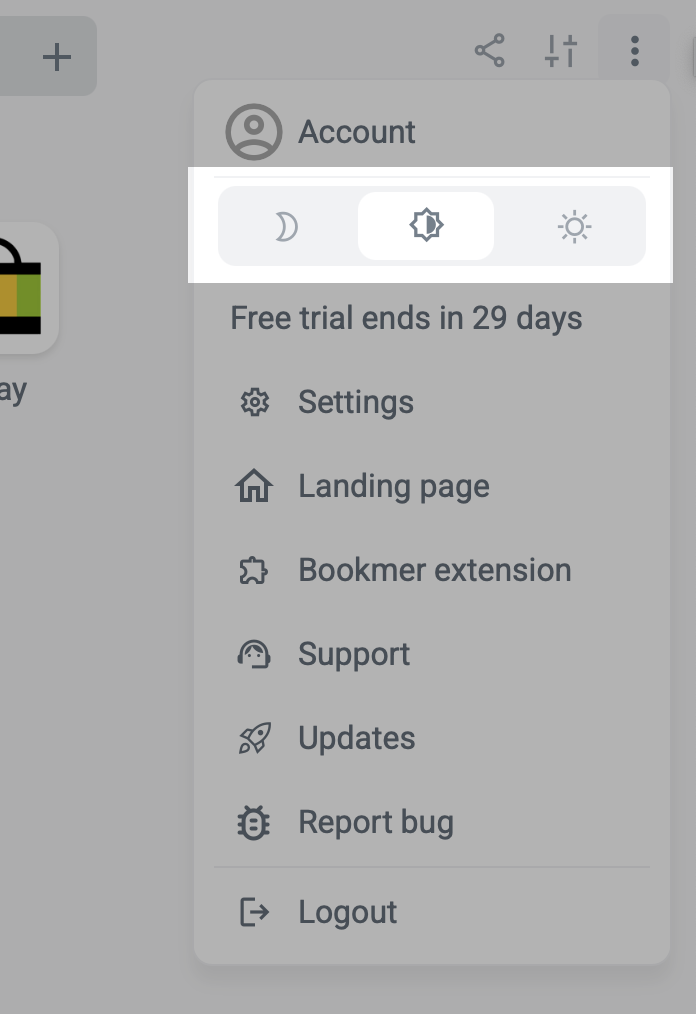Click the Logout exit icon
This screenshot has height=1014, width=696.
pyautogui.click(x=254, y=912)
